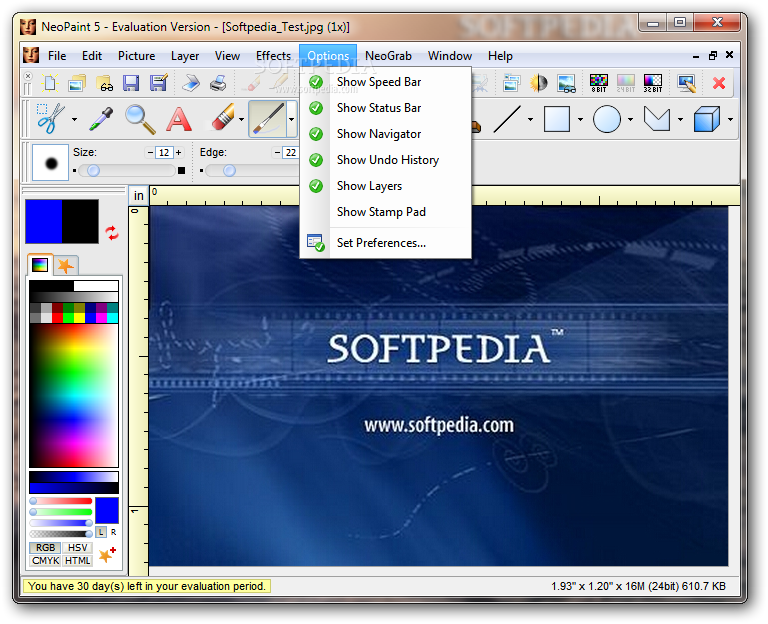The image size is (768, 624).
Task: Open the NeoGrab menu
Action: point(388,56)
